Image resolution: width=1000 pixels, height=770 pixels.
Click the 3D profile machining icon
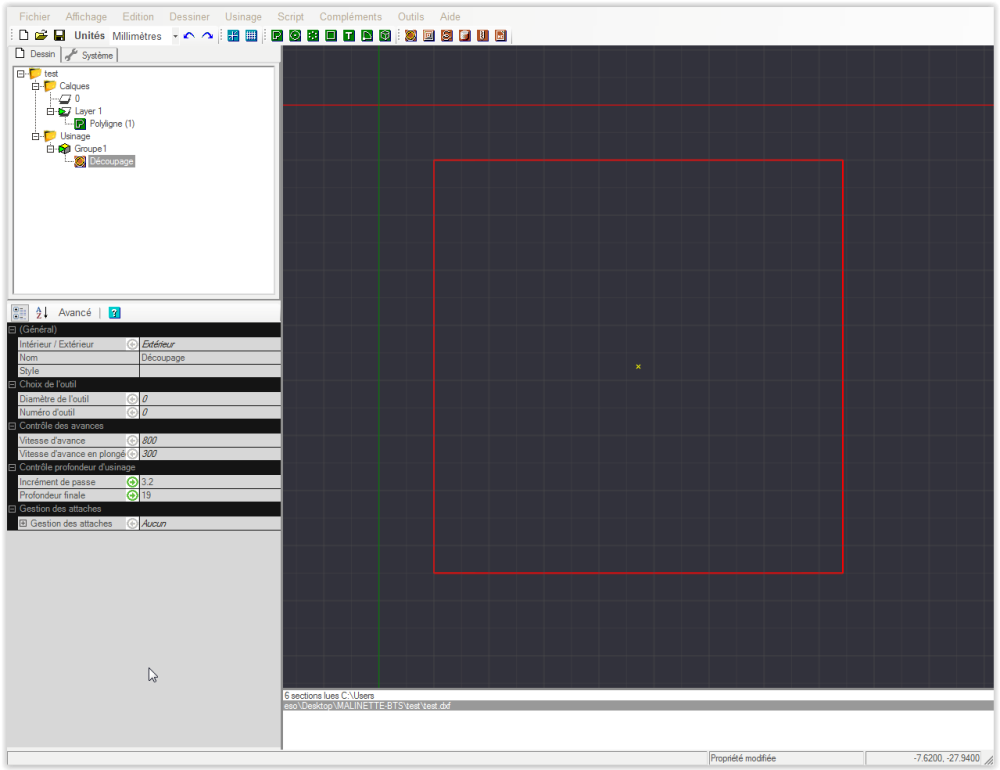[x=465, y=36]
